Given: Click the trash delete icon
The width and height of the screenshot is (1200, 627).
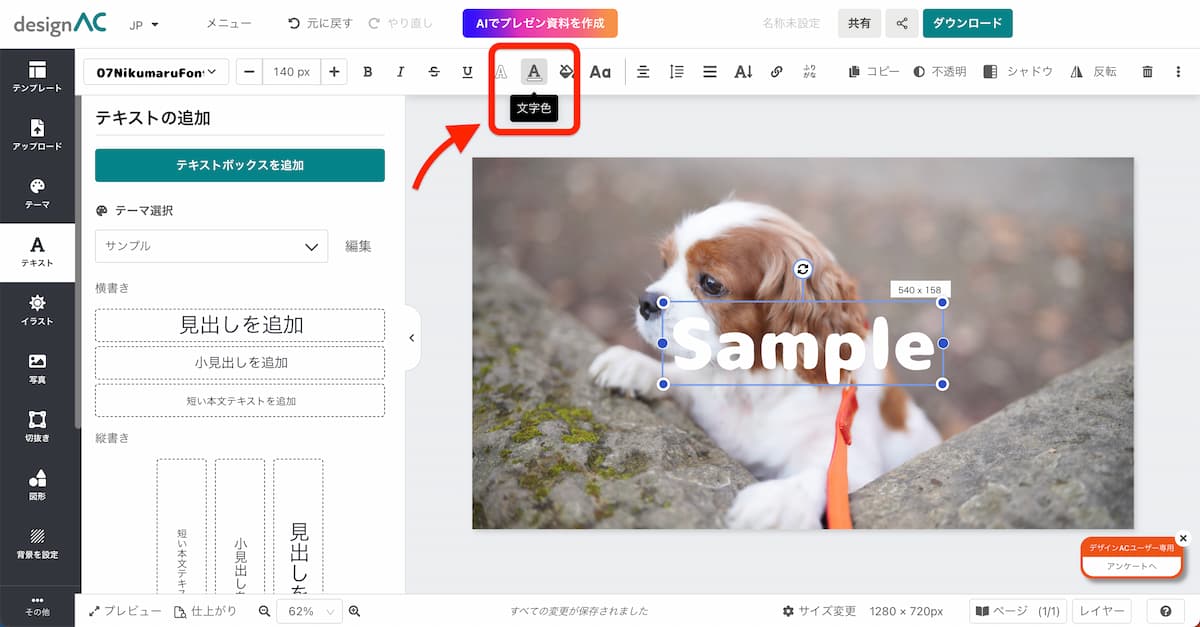Looking at the screenshot, I should 1147,72.
